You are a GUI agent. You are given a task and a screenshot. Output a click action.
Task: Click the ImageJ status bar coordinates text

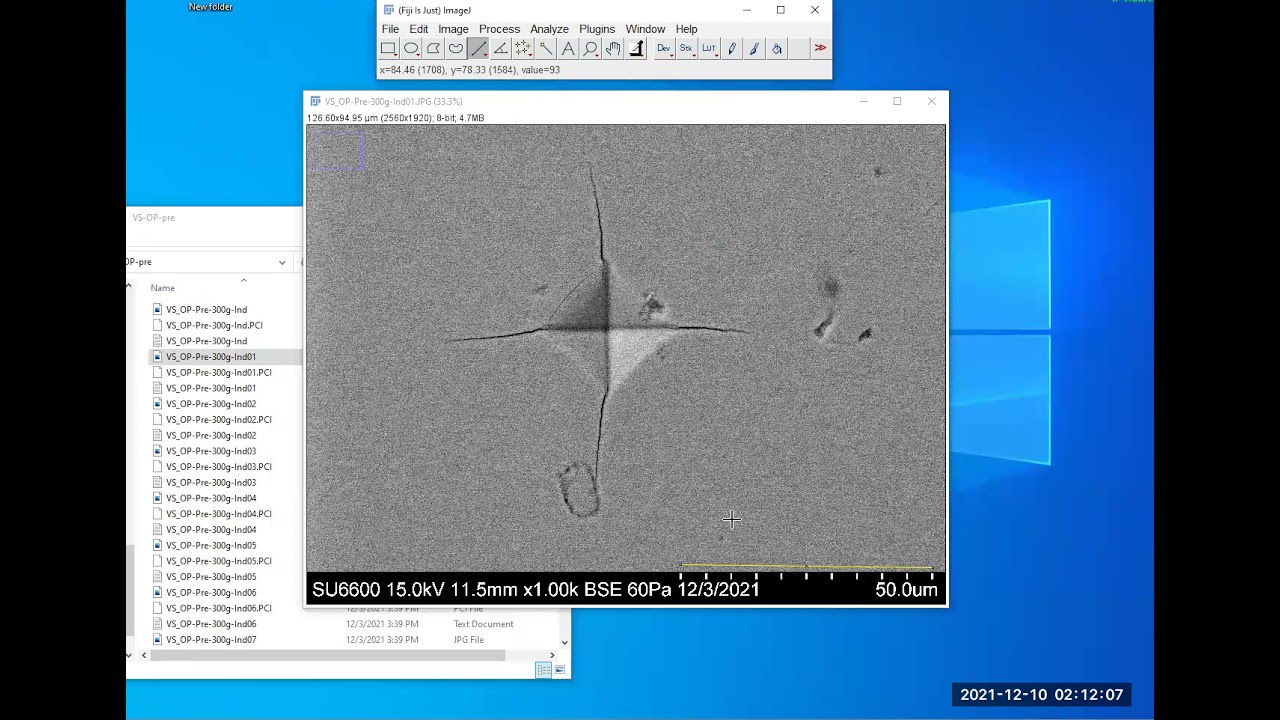pyautogui.click(x=470, y=70)
